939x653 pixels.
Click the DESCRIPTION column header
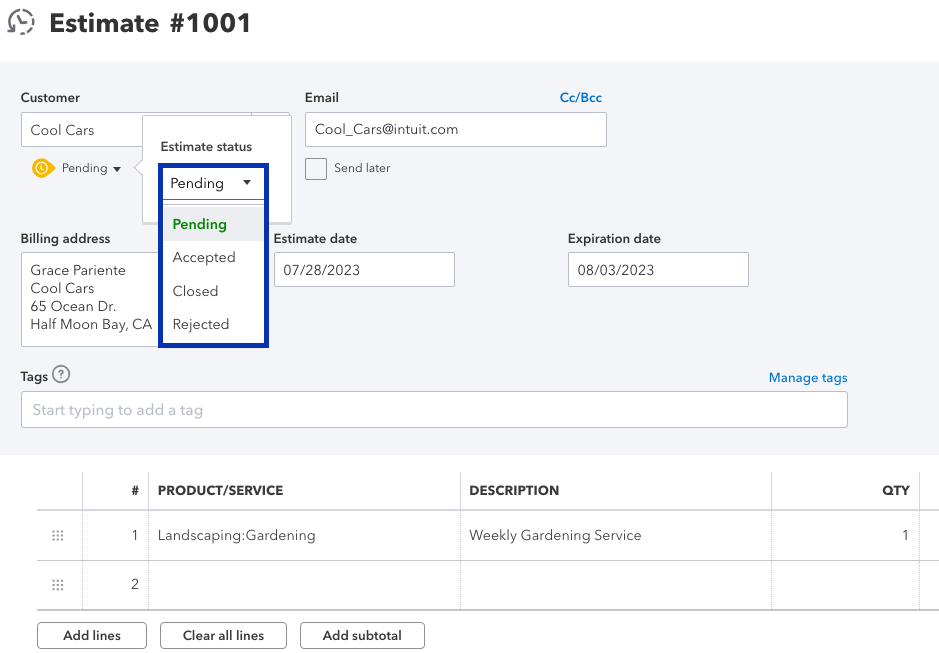tap(514, 491)
